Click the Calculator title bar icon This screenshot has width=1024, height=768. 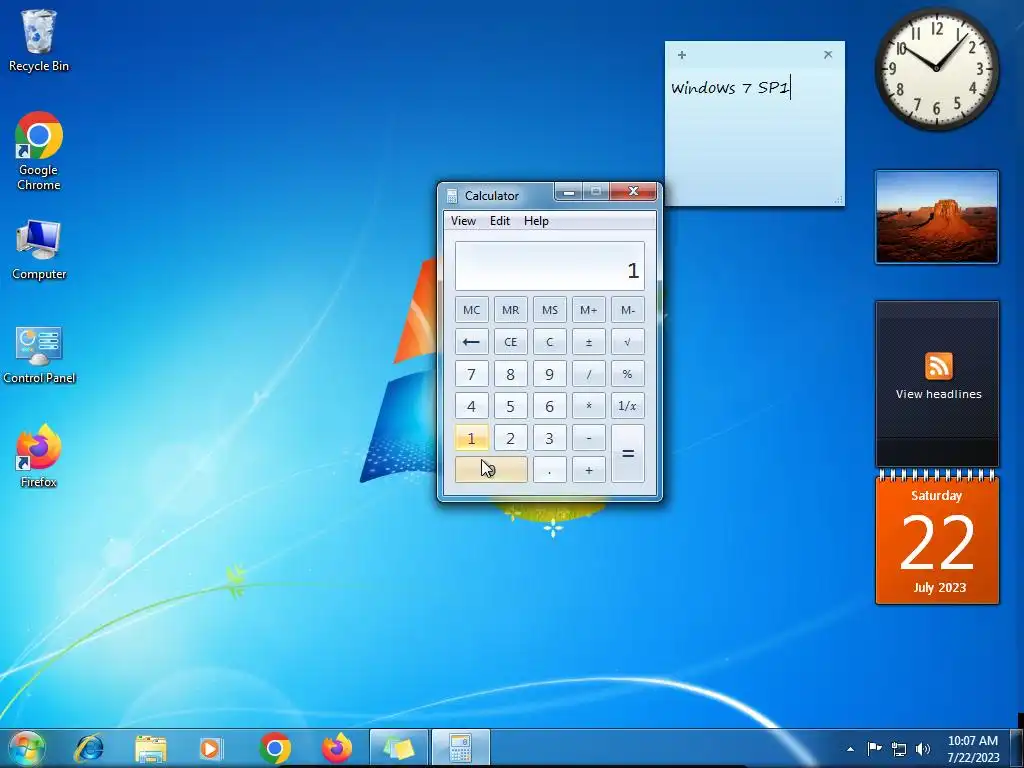coord(452,195)
